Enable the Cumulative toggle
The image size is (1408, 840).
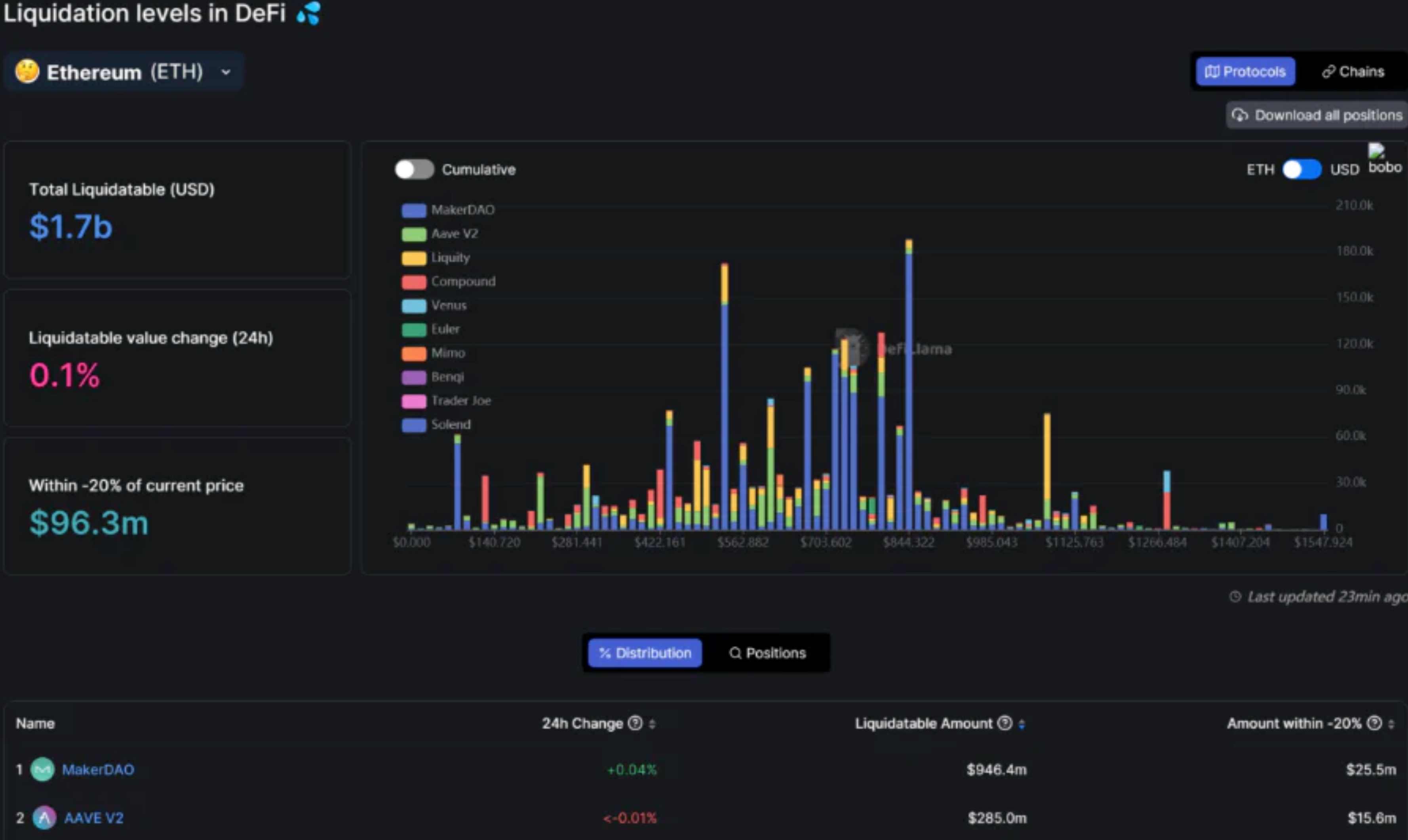point(414,169)
